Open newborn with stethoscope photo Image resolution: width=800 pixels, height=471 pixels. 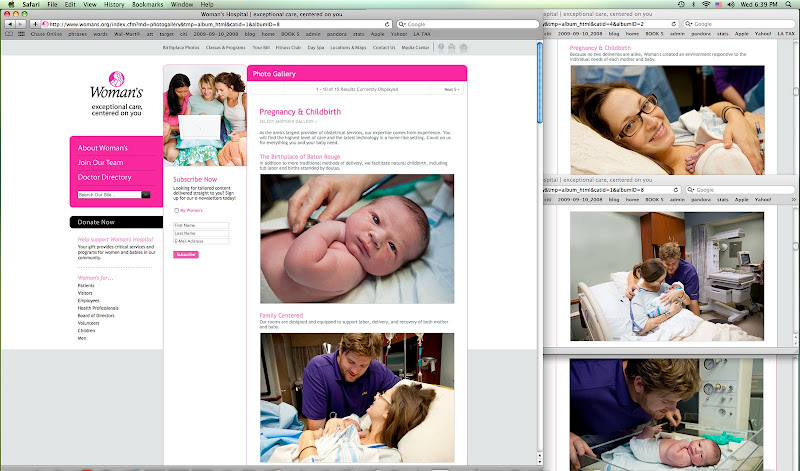coord(357,239)
